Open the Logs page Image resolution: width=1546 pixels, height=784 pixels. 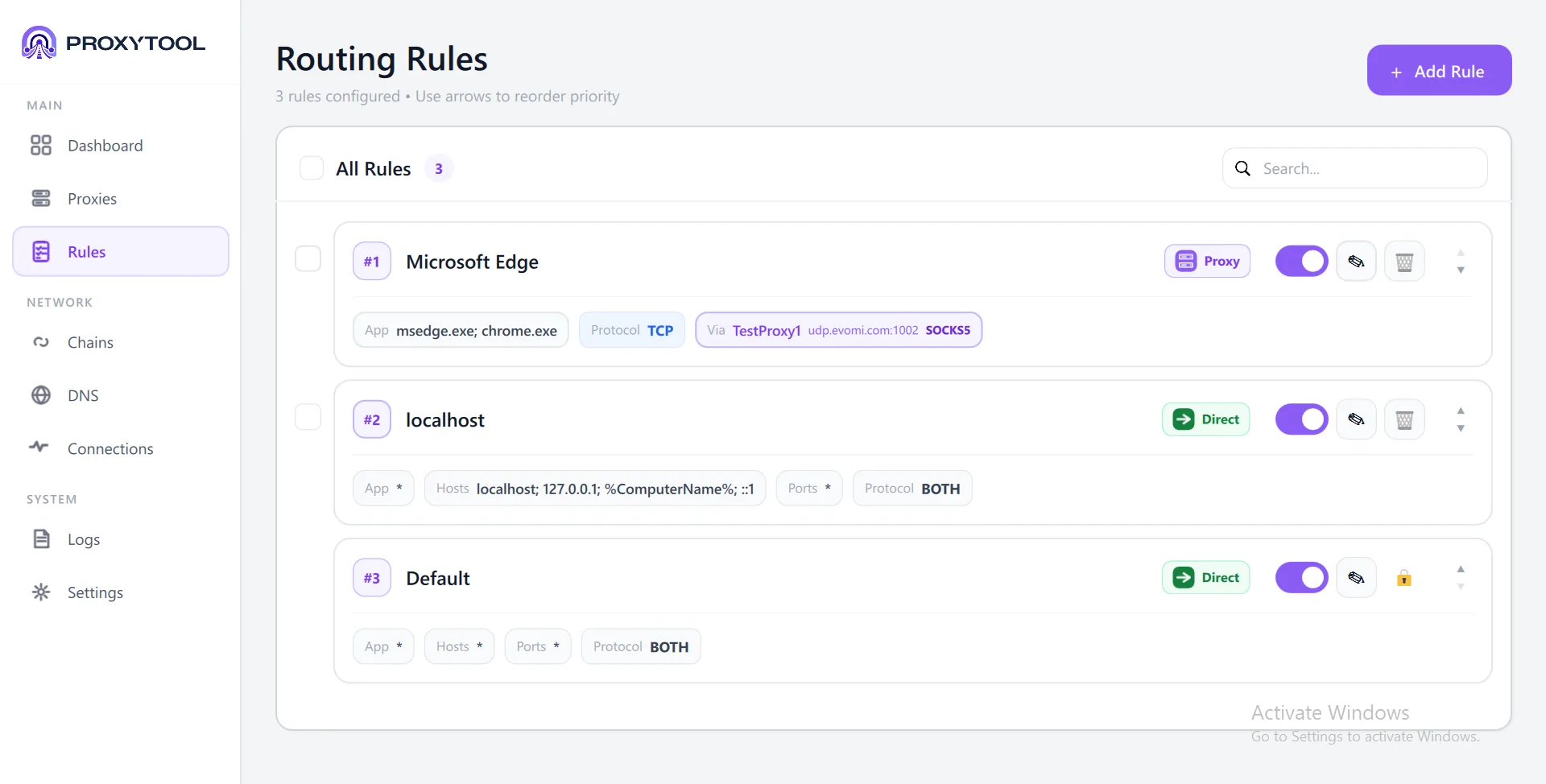pos(121,539)
